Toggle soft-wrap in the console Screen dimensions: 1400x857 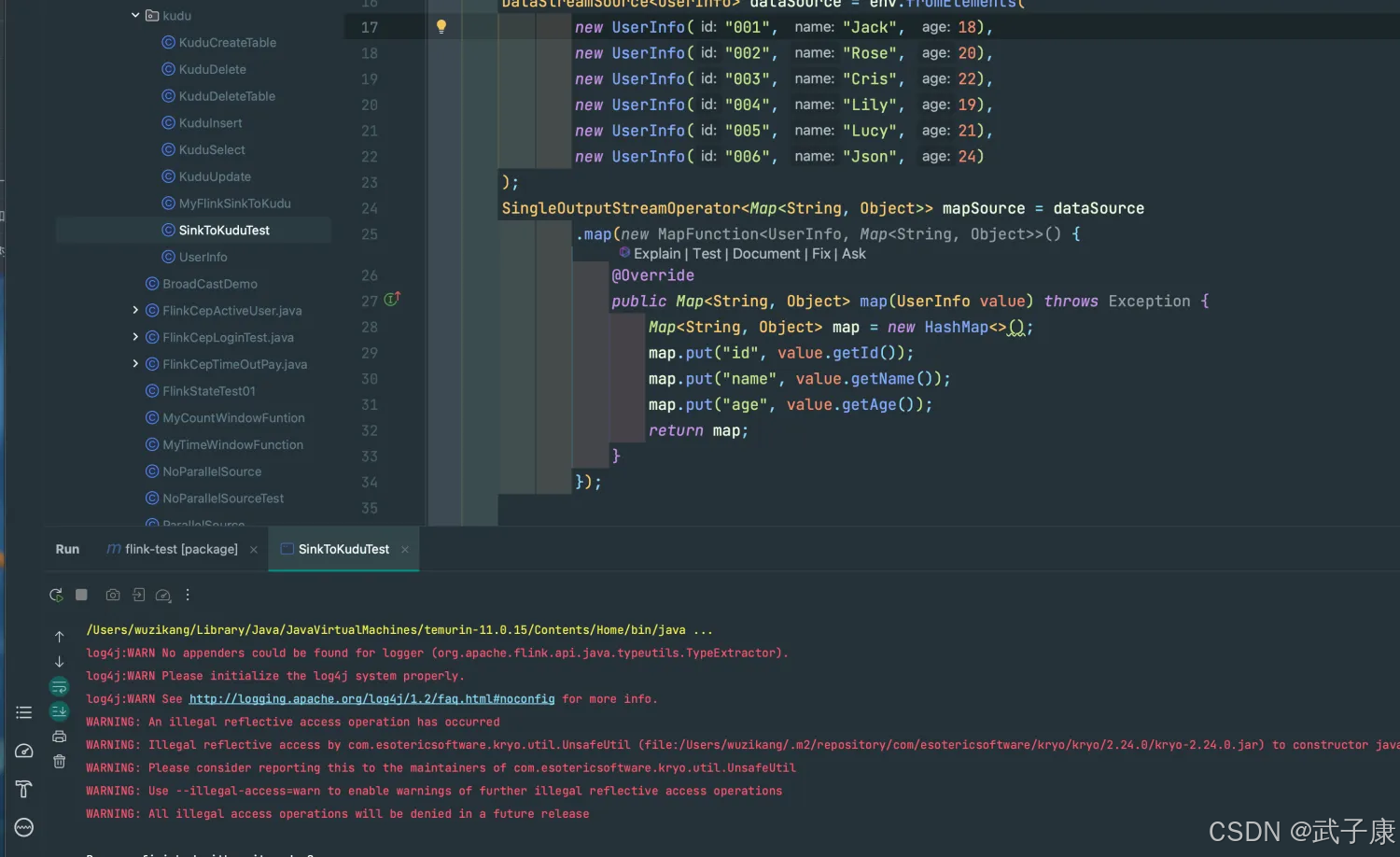pos(59,687)
